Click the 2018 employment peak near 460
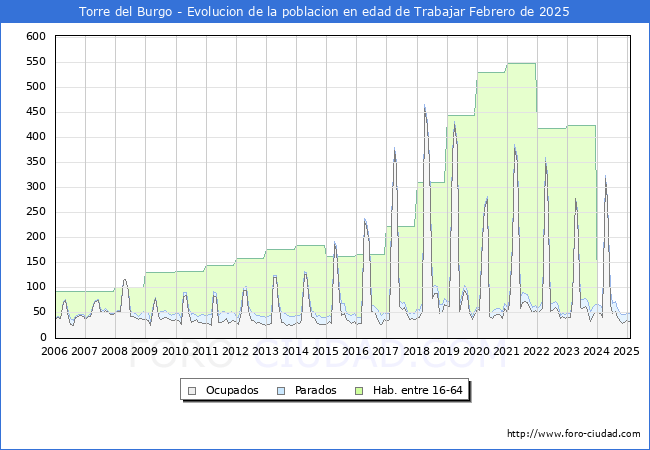The width and height of the screenshot is (650, 450). (424, 107)
